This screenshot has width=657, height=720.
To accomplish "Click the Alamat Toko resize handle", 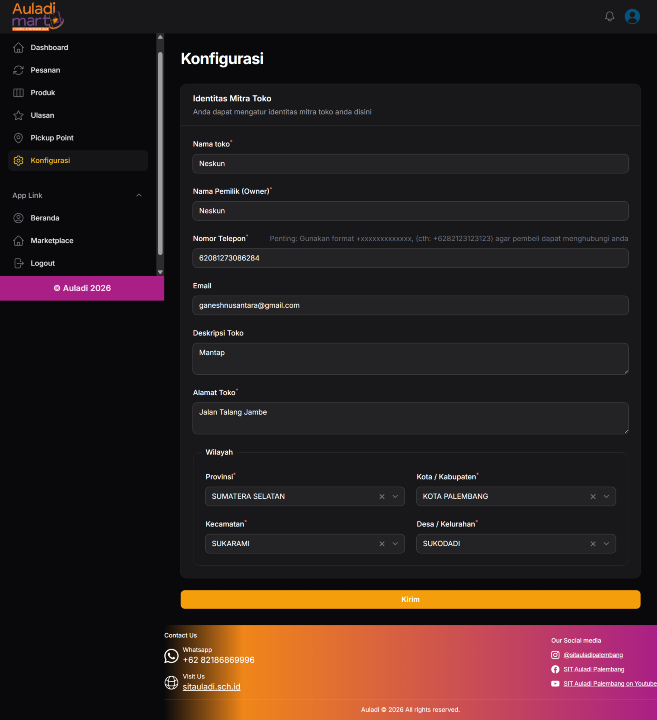I will pyautogui.click(x=625, y=431).
